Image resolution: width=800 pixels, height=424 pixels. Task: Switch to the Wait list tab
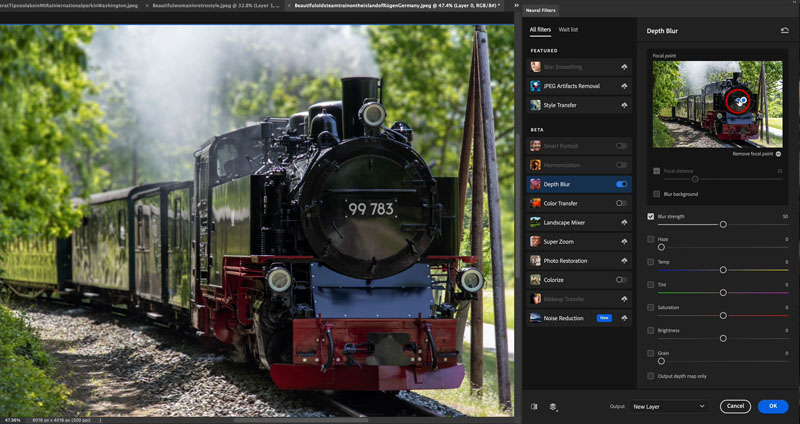[568, 30]
